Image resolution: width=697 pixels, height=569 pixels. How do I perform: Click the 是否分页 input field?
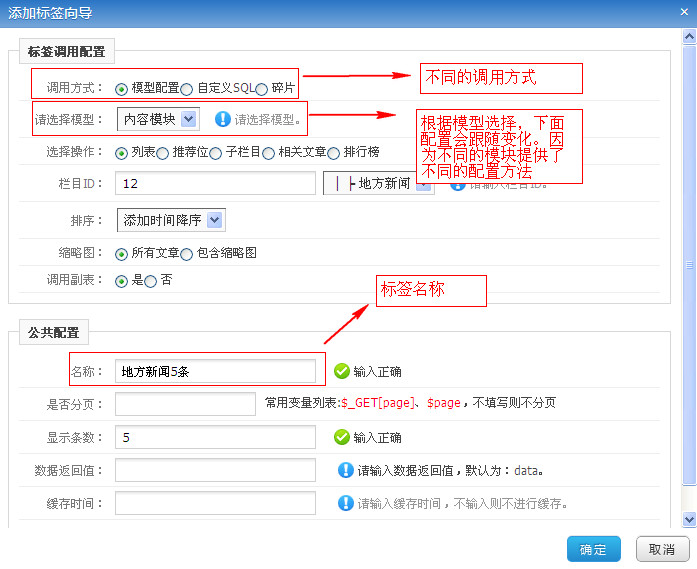(185, 403)
